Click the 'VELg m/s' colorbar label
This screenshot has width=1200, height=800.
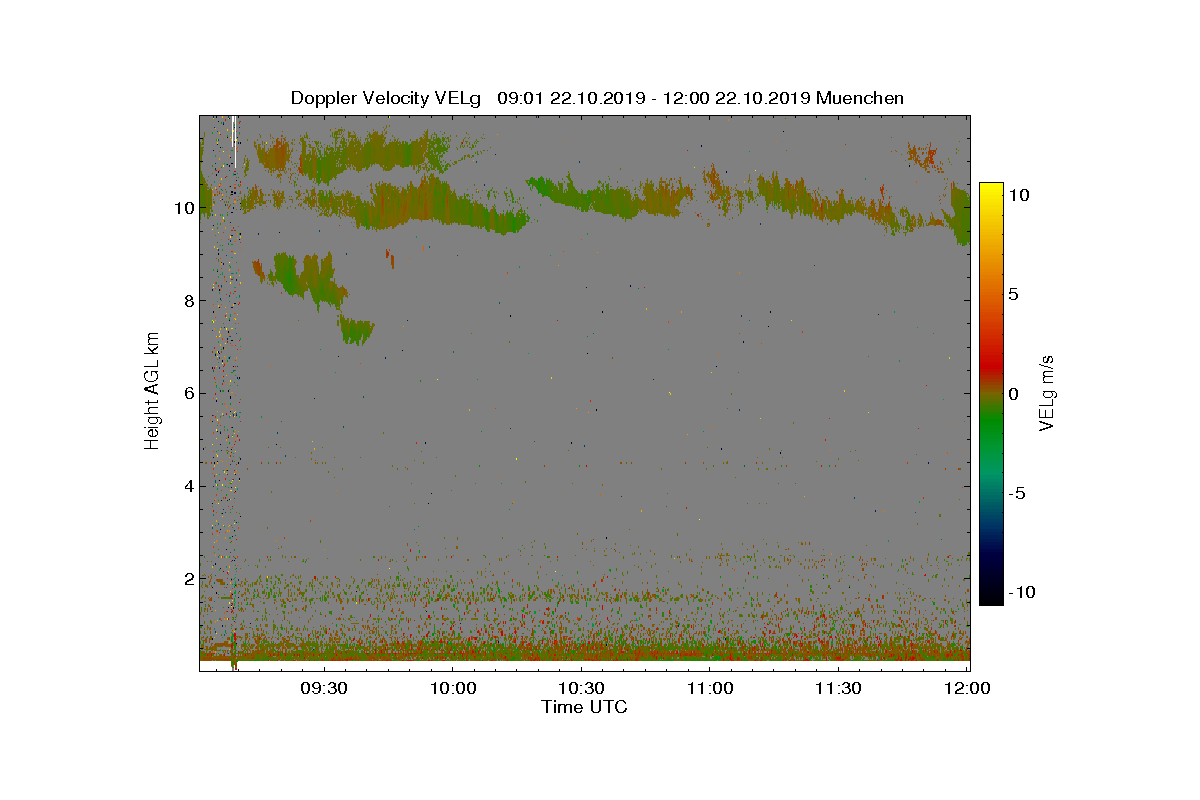tap(1047, 392)
